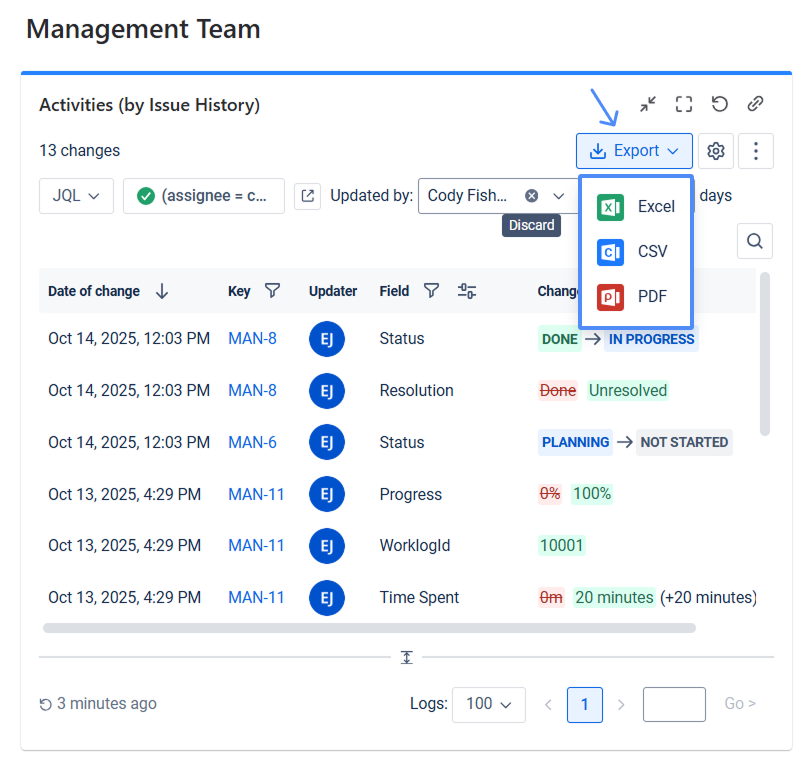Open issue MAN-11 link
The height and width of the screenshot is (765, 807).
pos(256,494)
